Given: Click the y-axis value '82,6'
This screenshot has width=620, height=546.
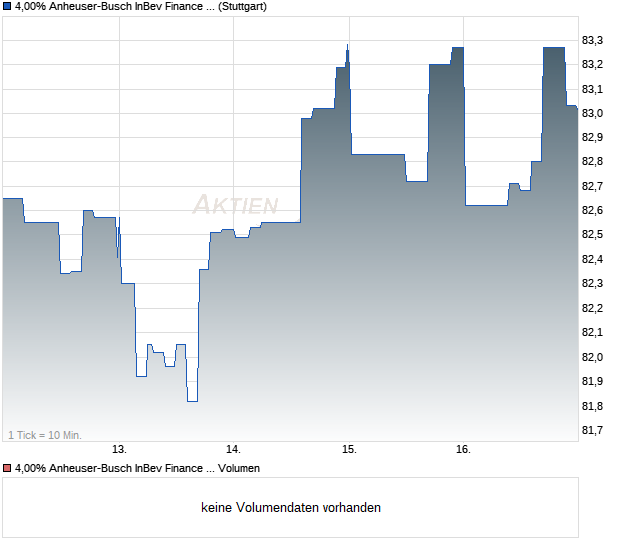Looking at the screenshot, I should pos(592,210).
